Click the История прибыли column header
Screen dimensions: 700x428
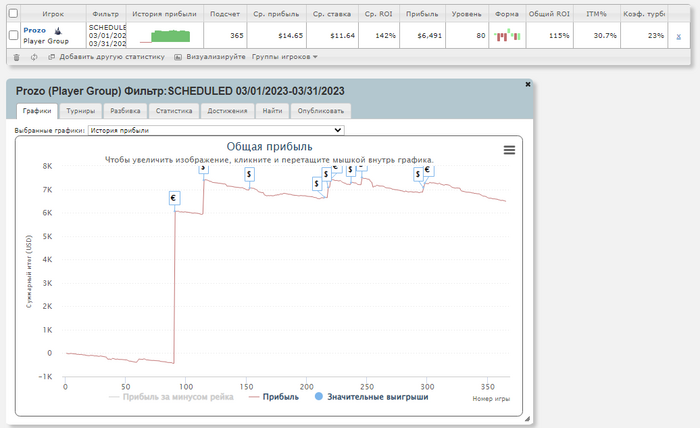pyautogui.click(x=164, y=14)
